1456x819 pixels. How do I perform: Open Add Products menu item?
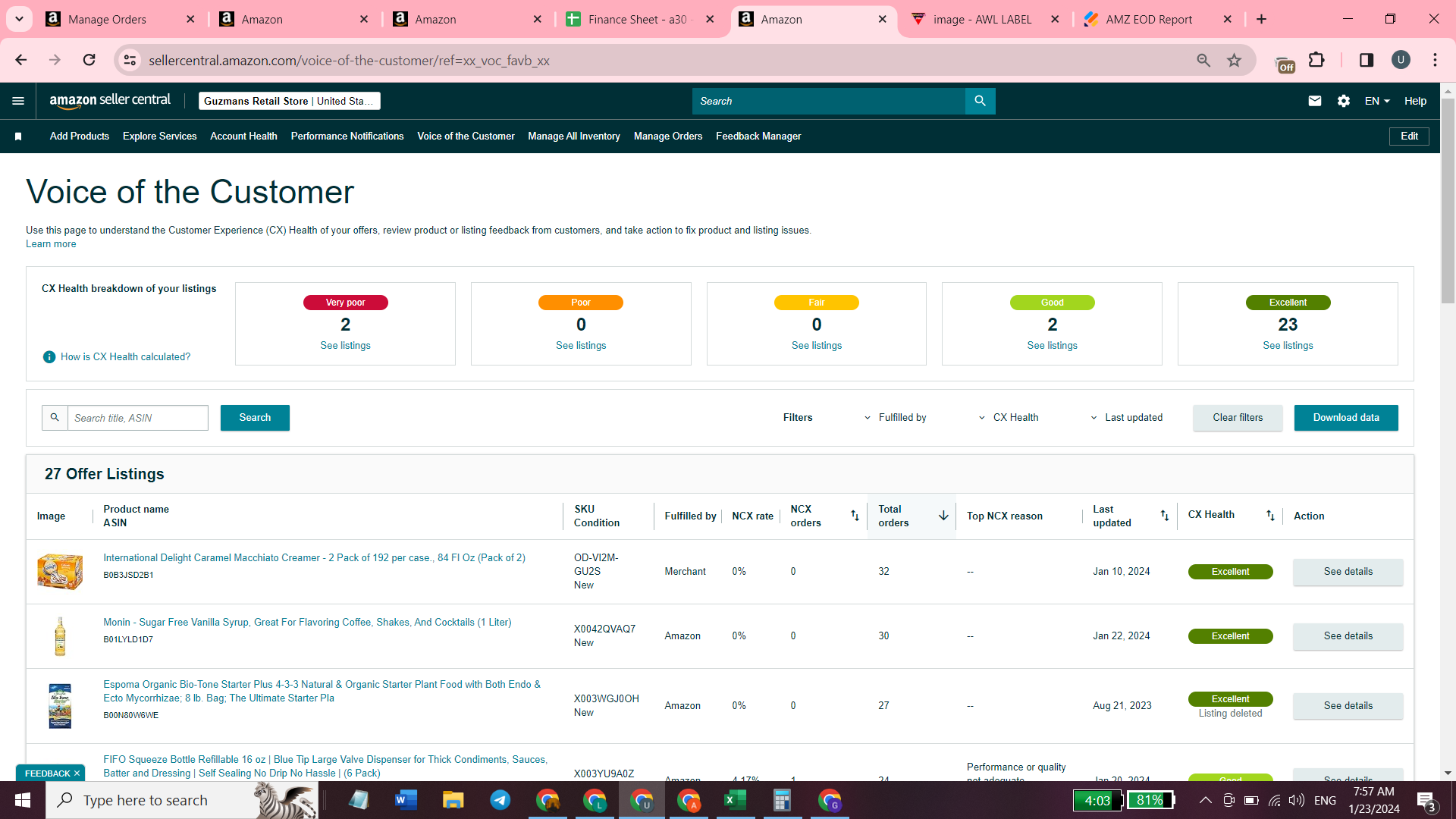click(x=80, y=136)
